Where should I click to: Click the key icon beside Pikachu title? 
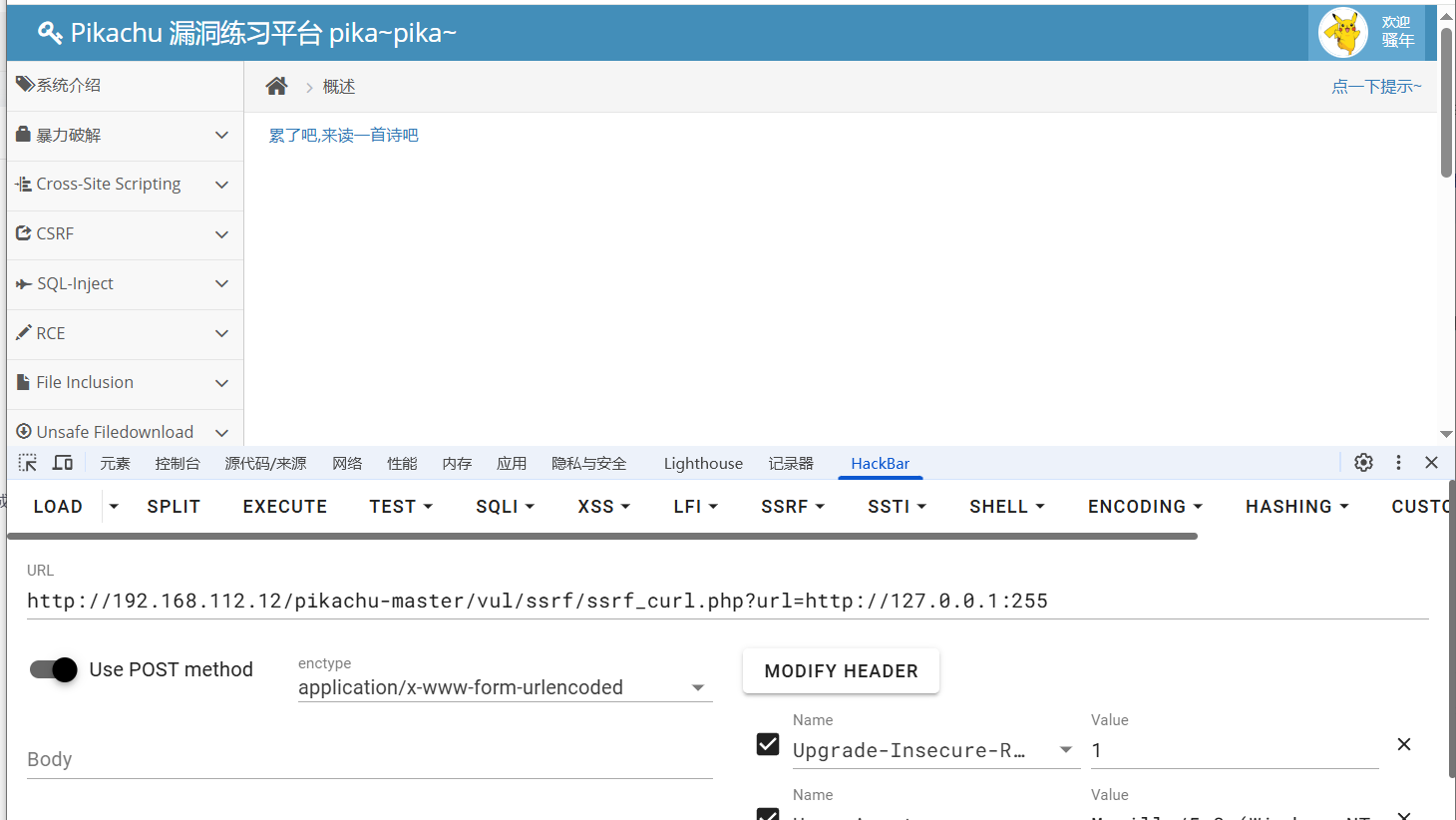coord(50,33)
